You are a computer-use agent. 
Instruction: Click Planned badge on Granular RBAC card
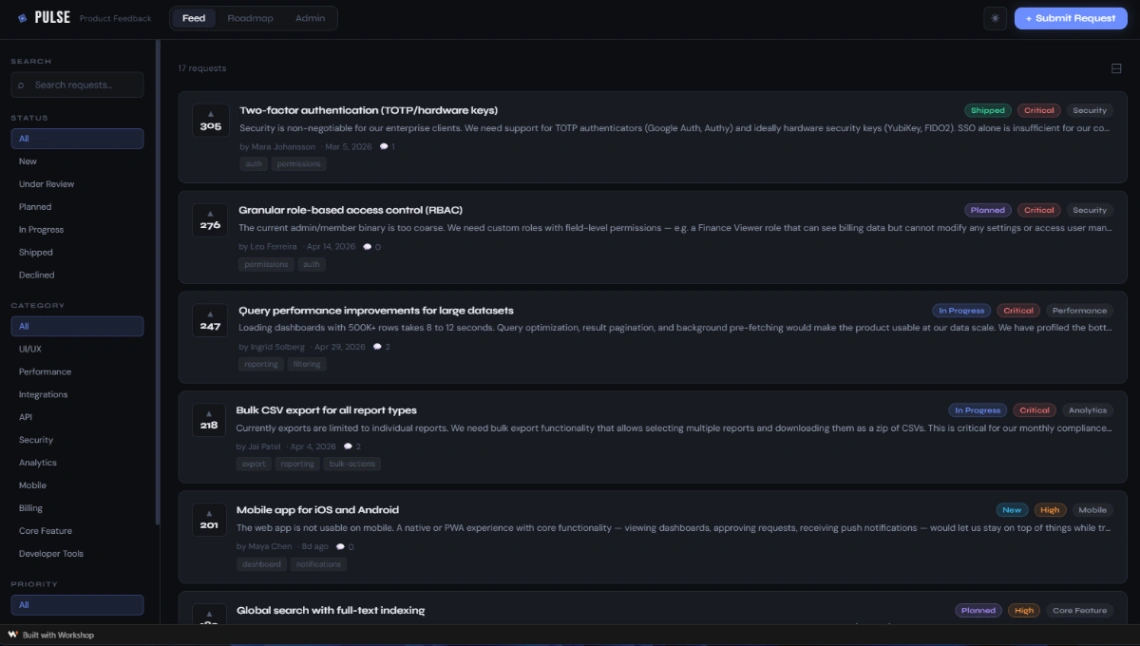pyautogui.click(x=987, y=210)
